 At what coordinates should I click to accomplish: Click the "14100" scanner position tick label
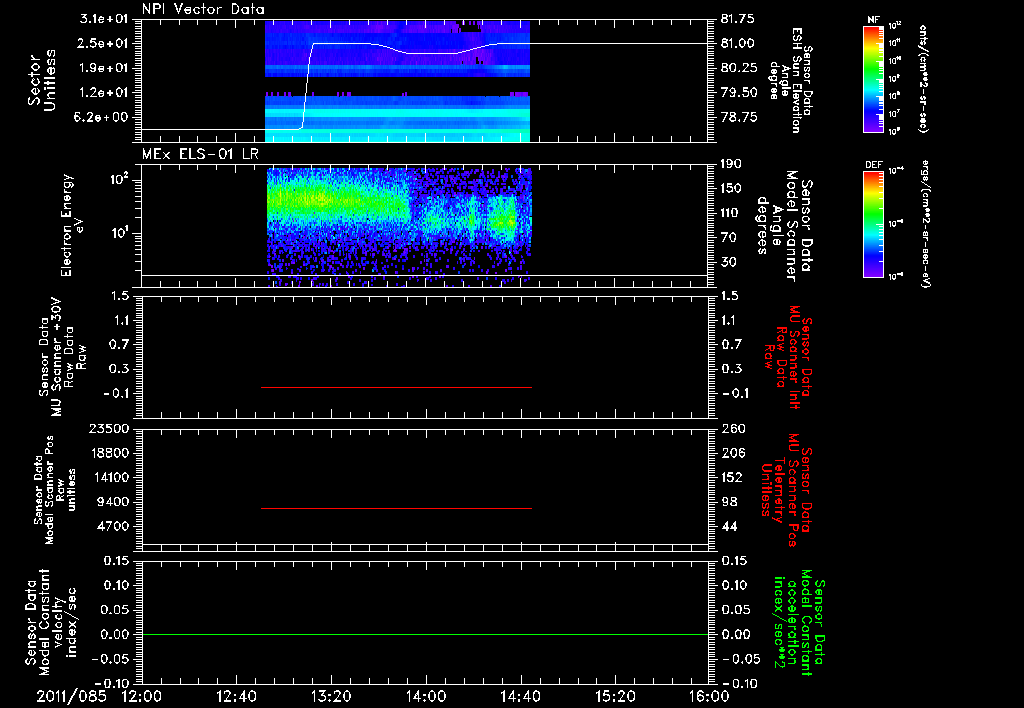108,477
